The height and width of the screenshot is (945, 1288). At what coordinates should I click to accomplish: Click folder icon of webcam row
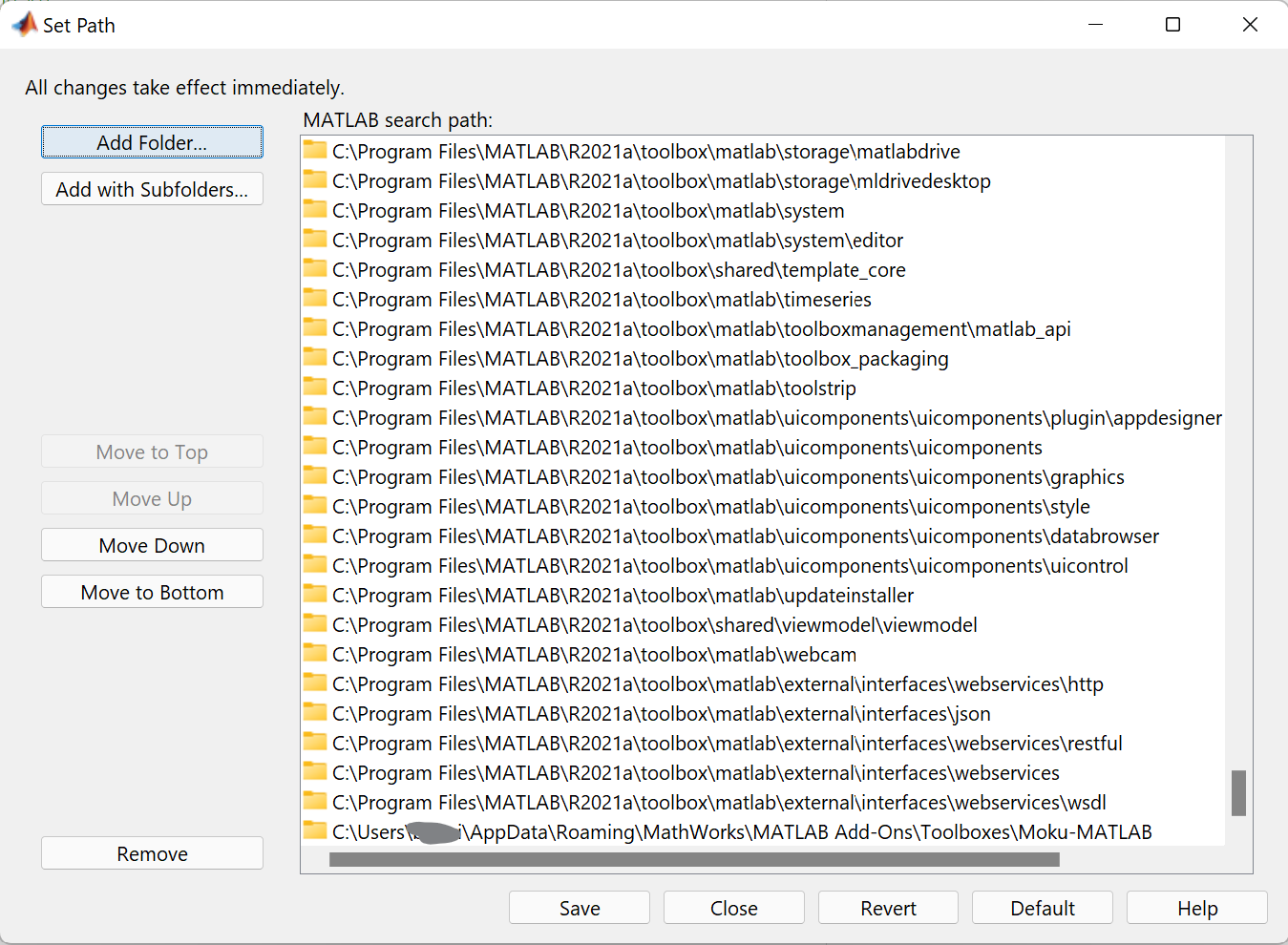click(x=315, y=653)
